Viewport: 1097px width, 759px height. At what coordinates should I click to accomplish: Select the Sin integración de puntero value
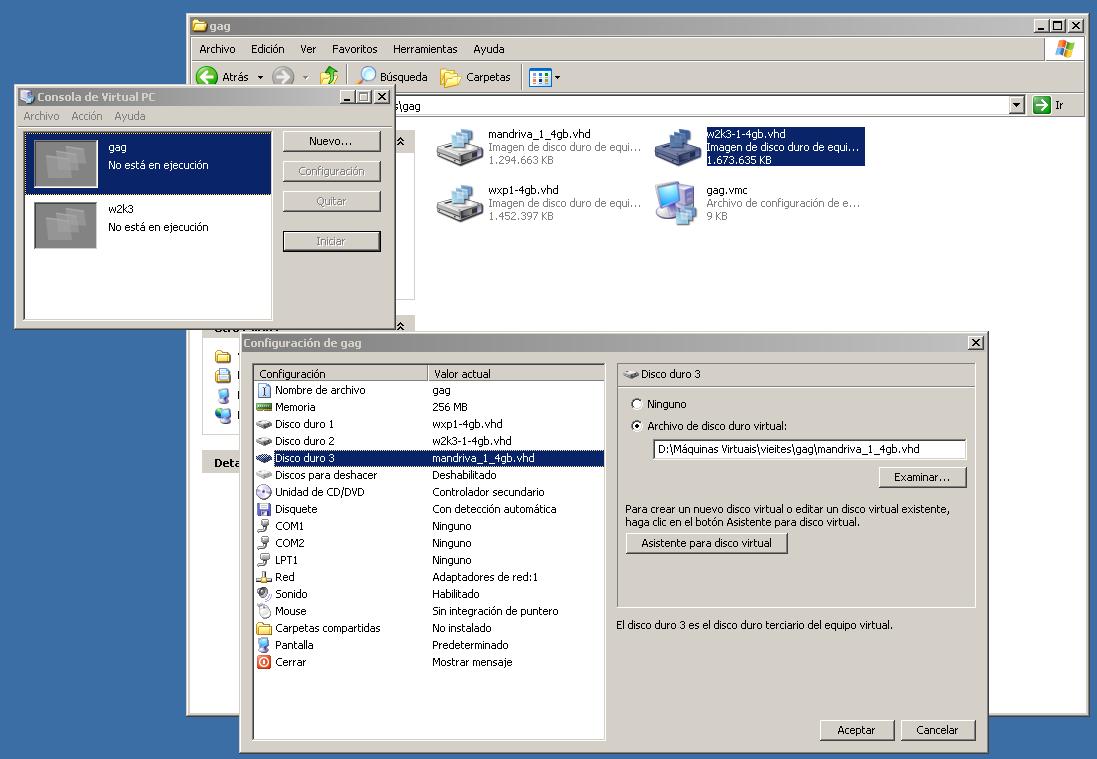coord(495,611)
